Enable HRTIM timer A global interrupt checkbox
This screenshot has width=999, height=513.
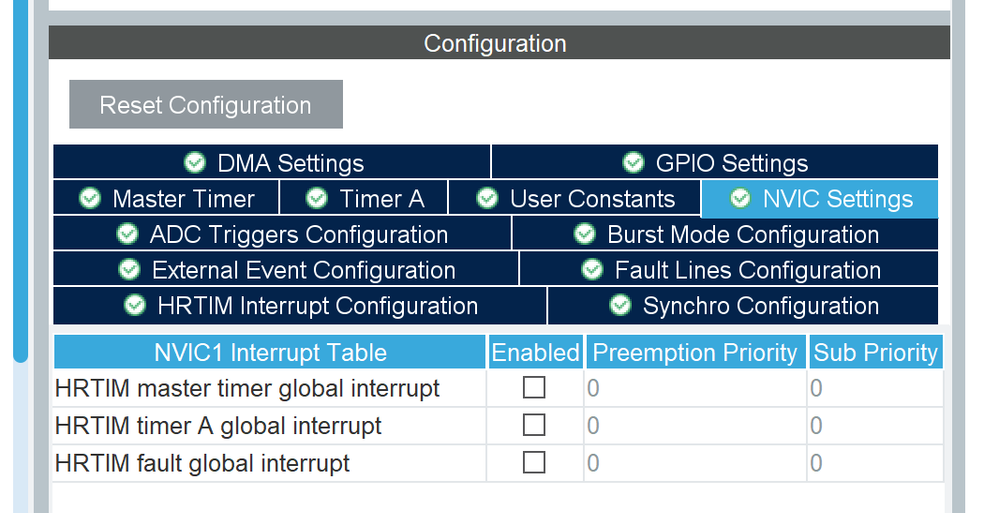tap(534, 425)
